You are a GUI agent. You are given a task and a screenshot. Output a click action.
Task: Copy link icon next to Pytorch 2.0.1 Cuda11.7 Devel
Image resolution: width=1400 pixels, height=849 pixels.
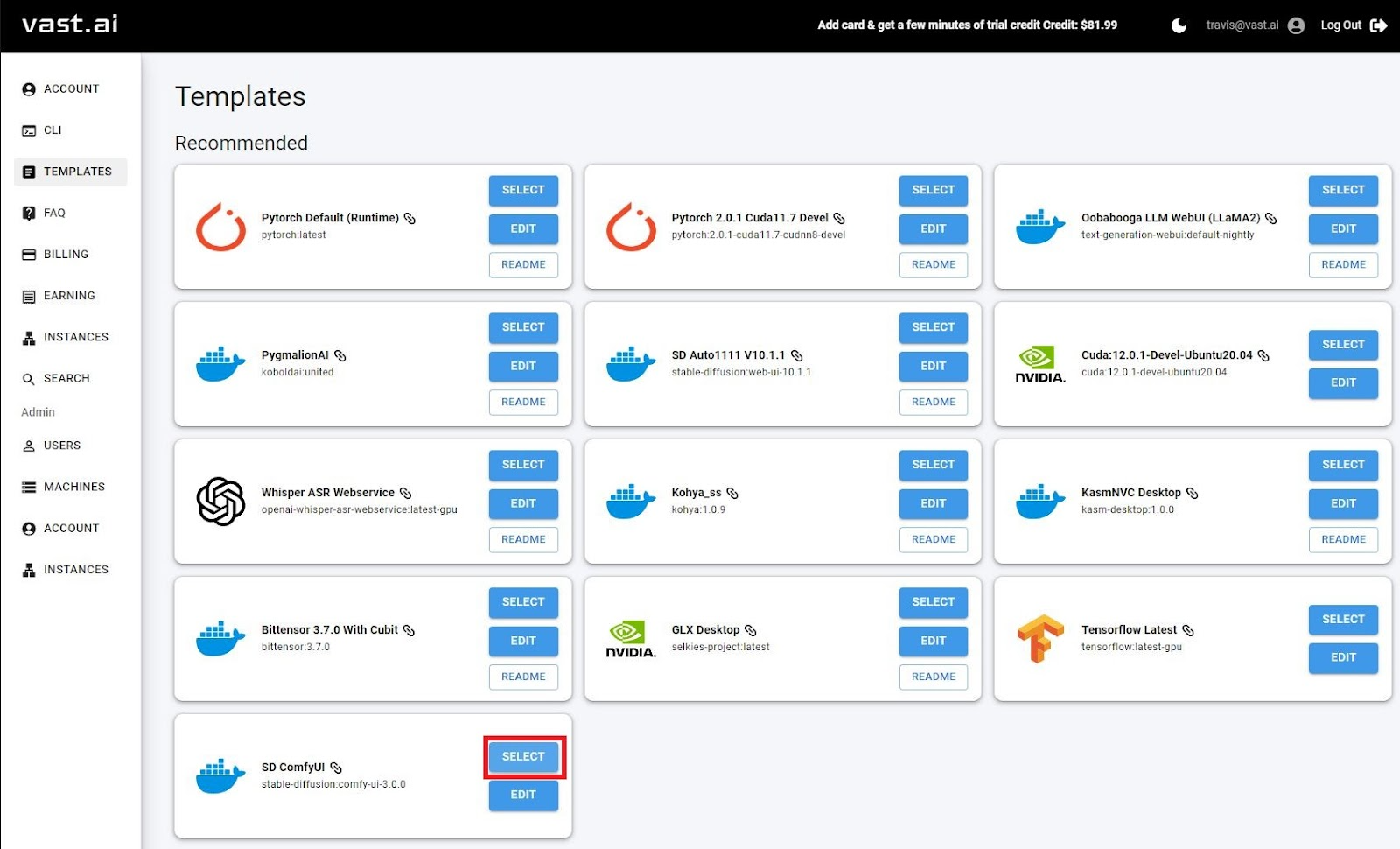point(839,218)
